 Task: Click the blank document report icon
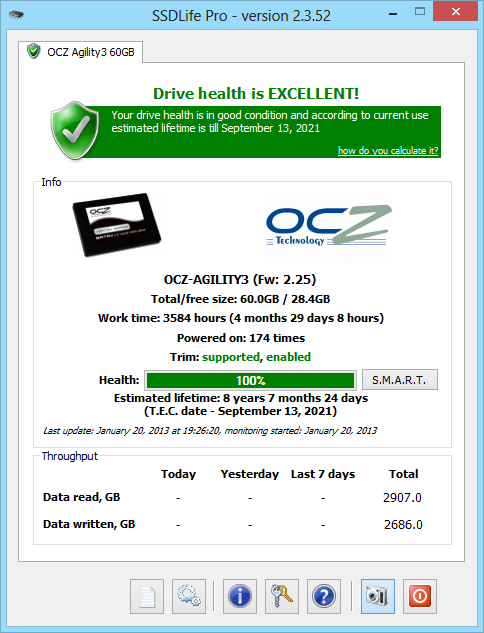[x=147, y=596]
